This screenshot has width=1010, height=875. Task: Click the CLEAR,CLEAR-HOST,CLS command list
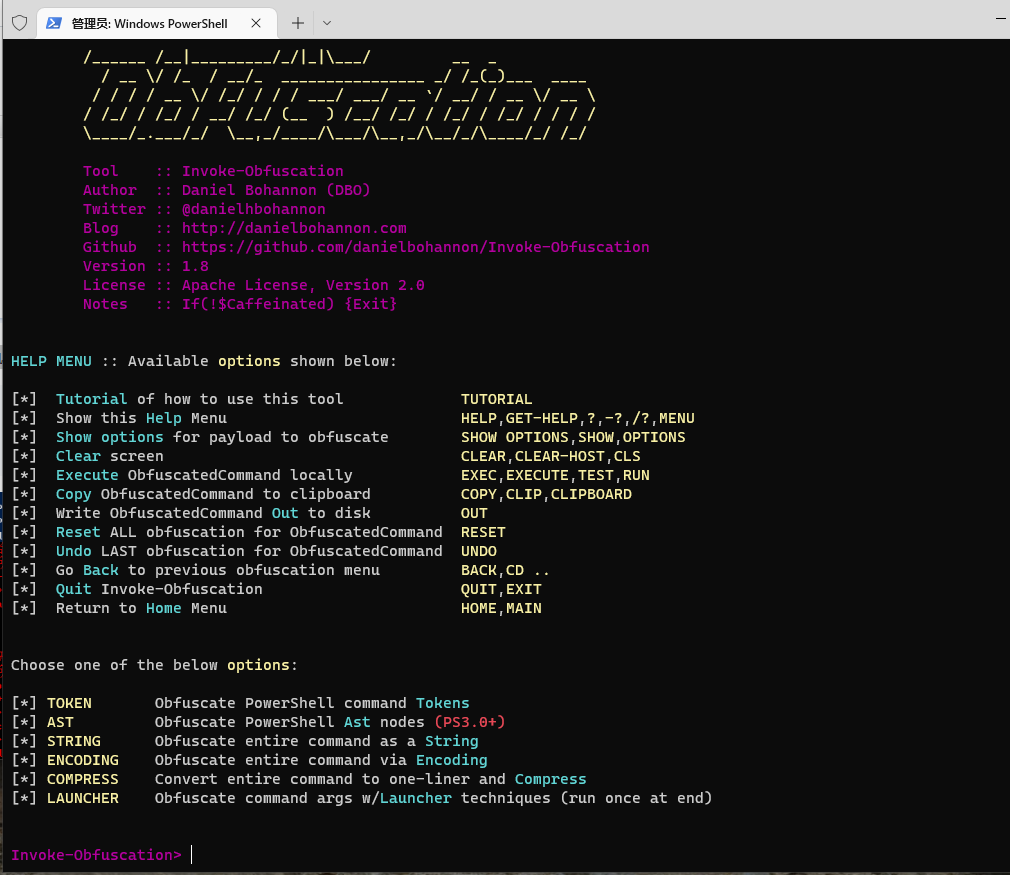(x=551, y=456)
